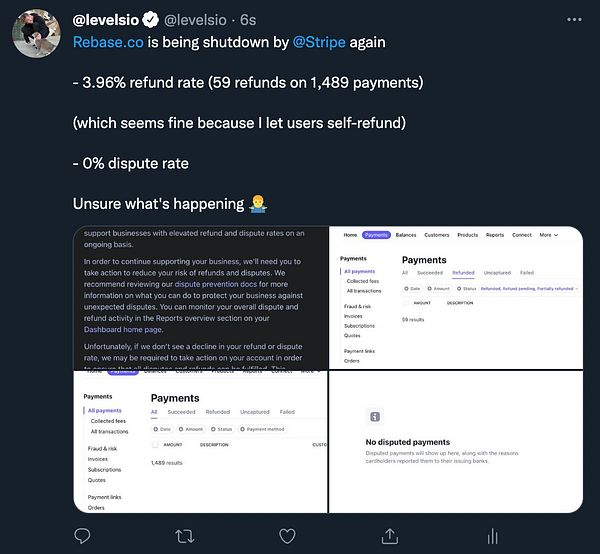Expand the More dropdown in Stripe navigation
The image size is (600, 554).
[549, 235]
